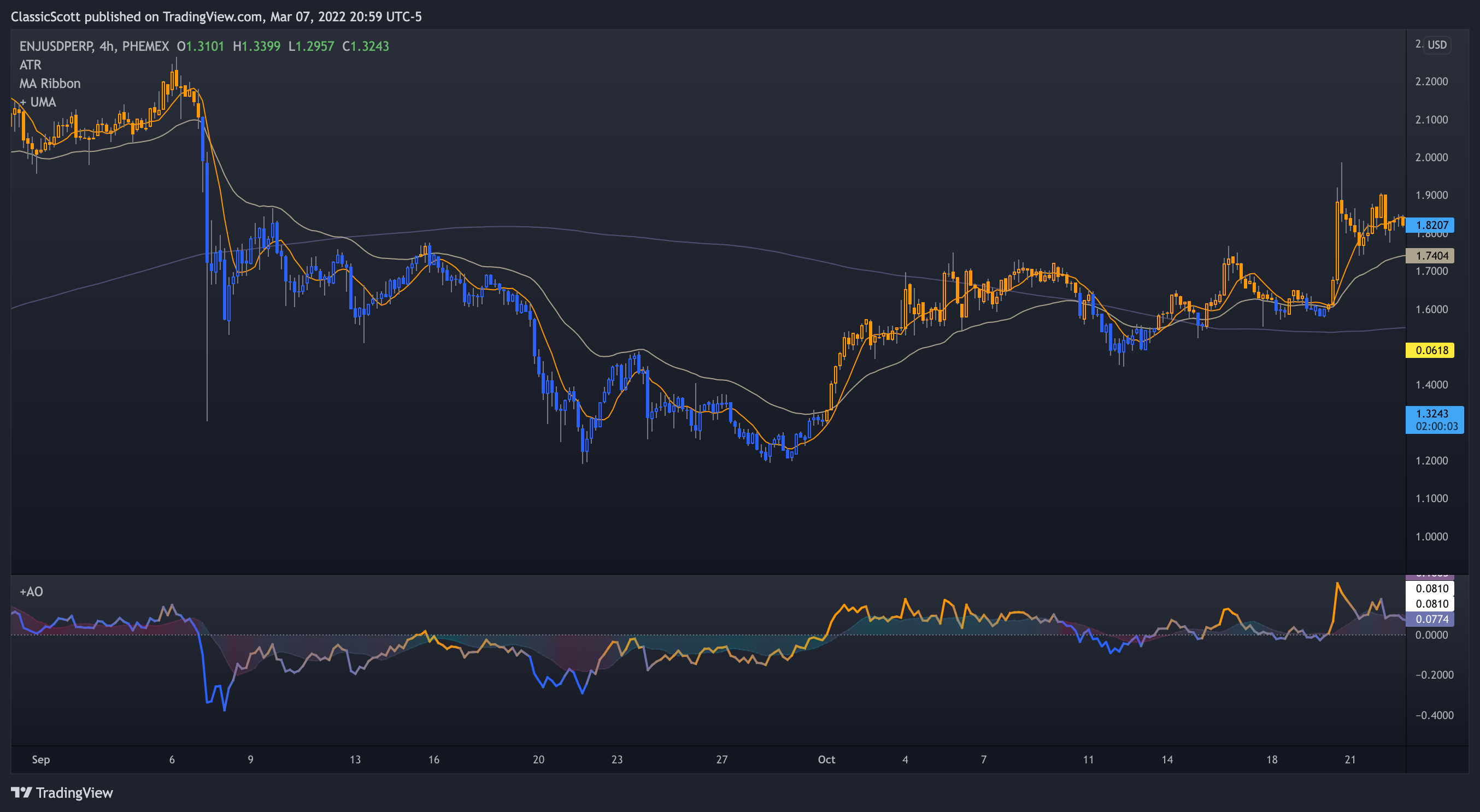Click the ClassicScott published on TradingView.com header
Screen dimensions: 1480x812
216,16
